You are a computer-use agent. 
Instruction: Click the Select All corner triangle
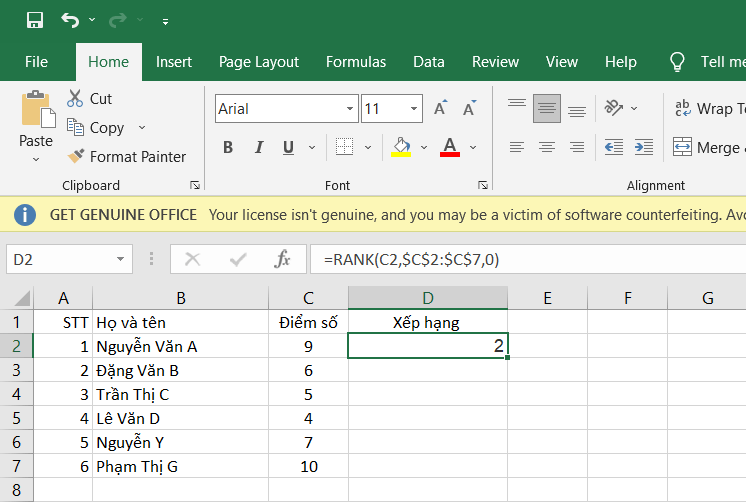tap(22, 298)
